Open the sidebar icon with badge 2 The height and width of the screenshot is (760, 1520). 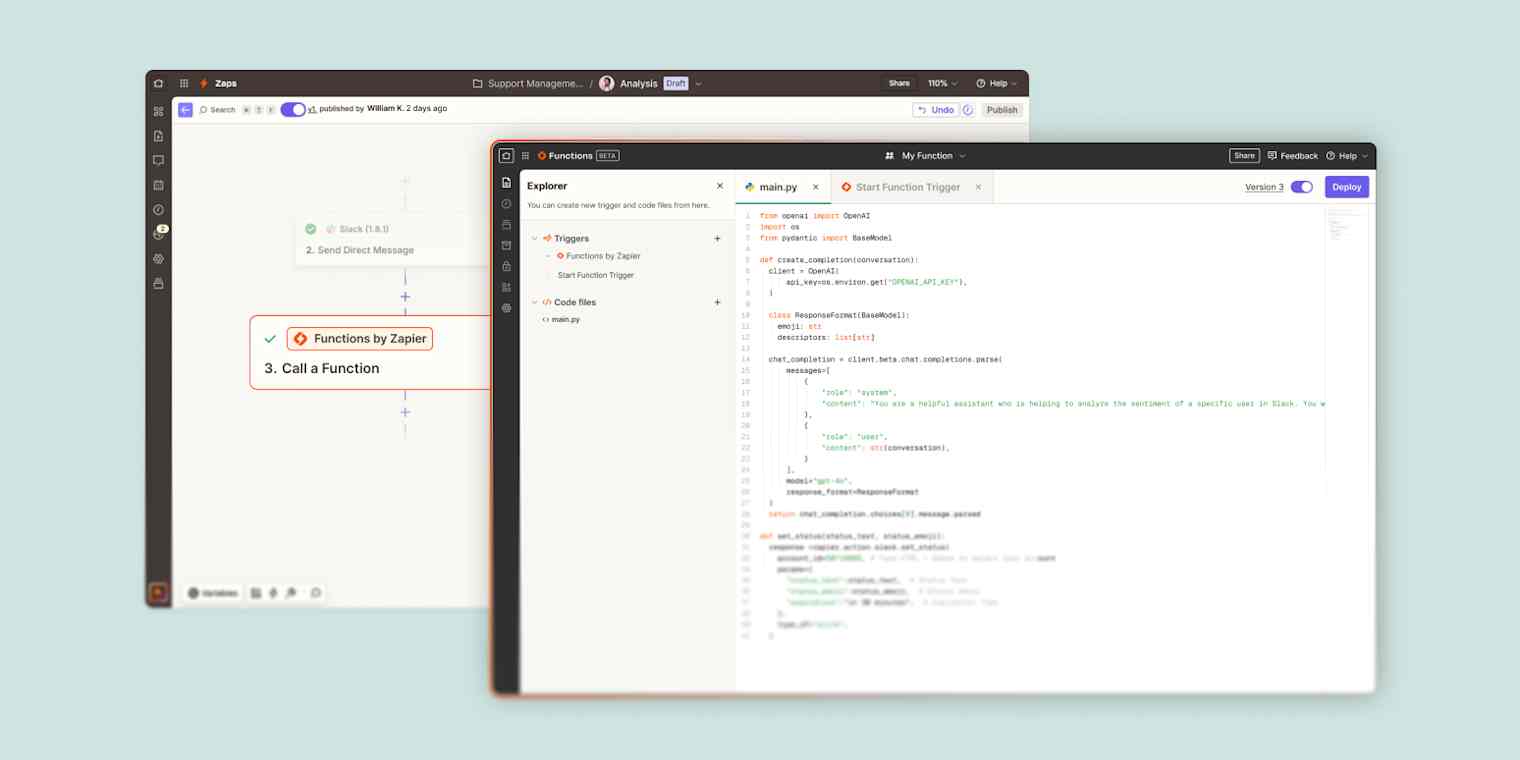(159, 233)
